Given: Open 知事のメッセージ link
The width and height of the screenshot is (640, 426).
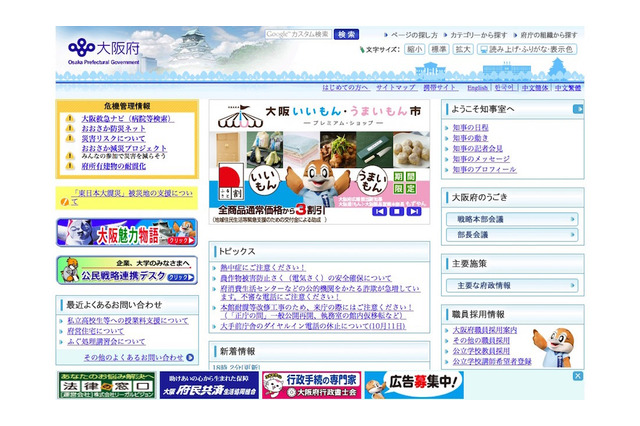Looking at the screenshot, I should click(x=481, y=159).
